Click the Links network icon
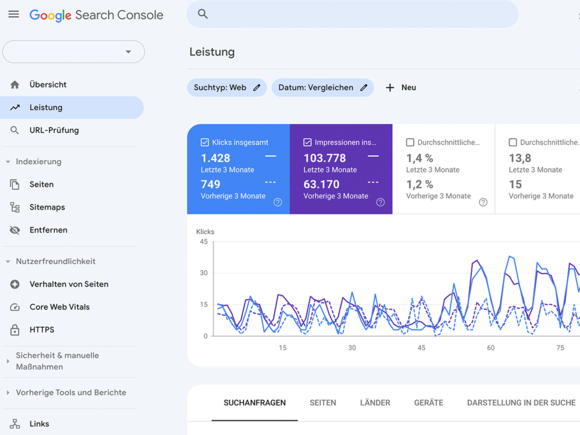This screenshot has width=580, height=435. 15,424
